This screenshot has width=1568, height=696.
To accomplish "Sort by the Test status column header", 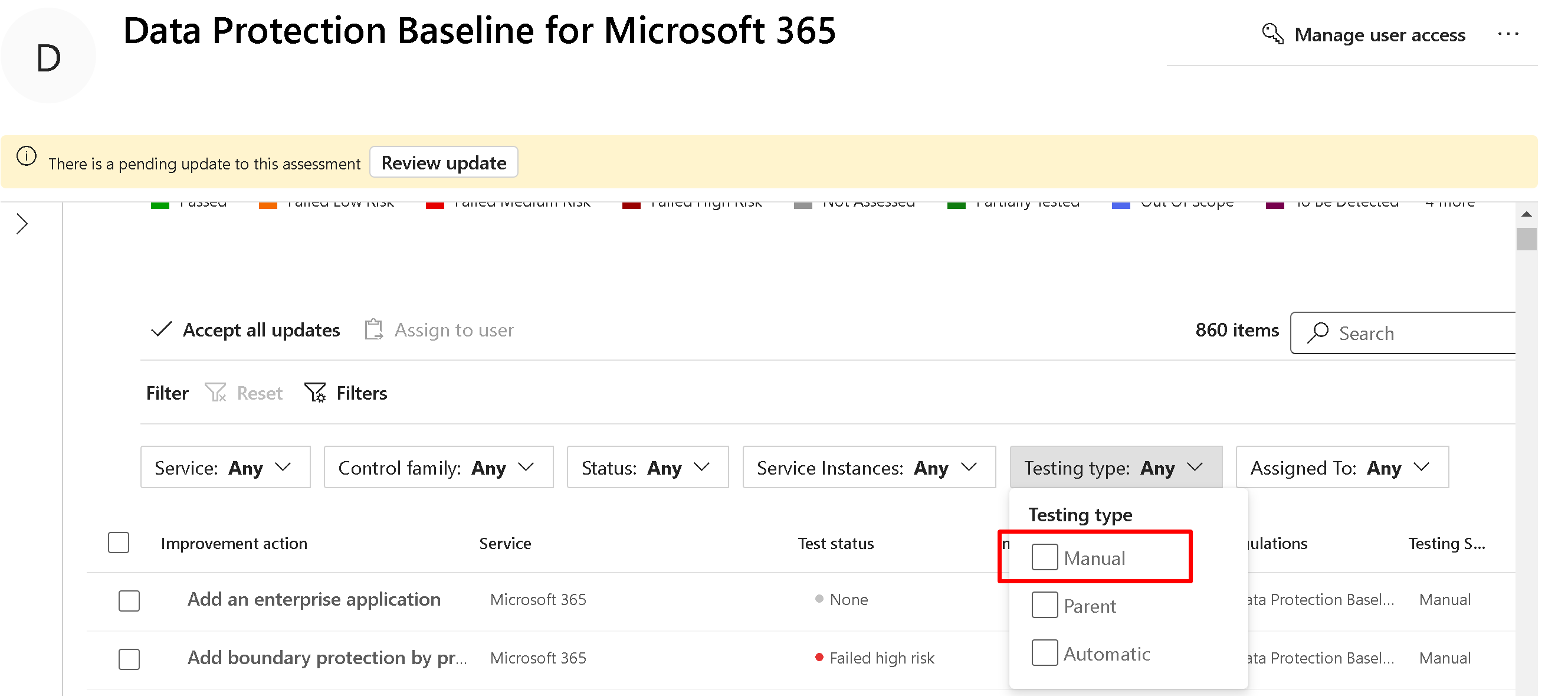I will [835, 543].
